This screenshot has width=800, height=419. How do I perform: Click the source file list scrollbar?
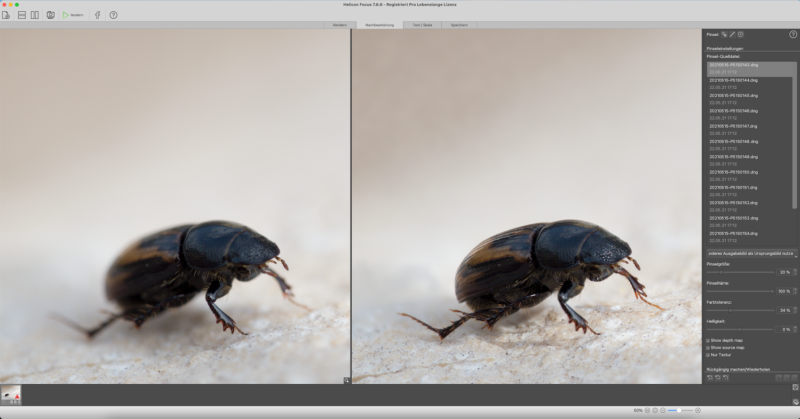(x=795, y=136)
